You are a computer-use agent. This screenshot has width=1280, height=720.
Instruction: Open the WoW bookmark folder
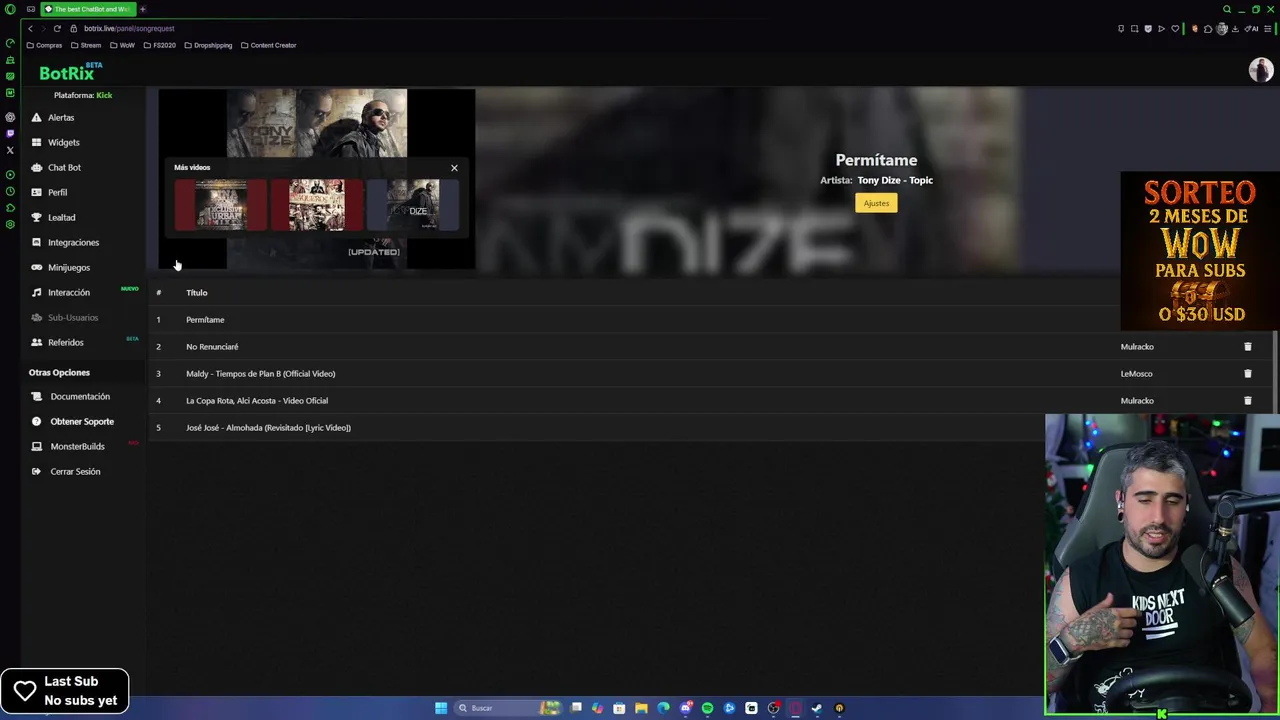tap(122, 45)
